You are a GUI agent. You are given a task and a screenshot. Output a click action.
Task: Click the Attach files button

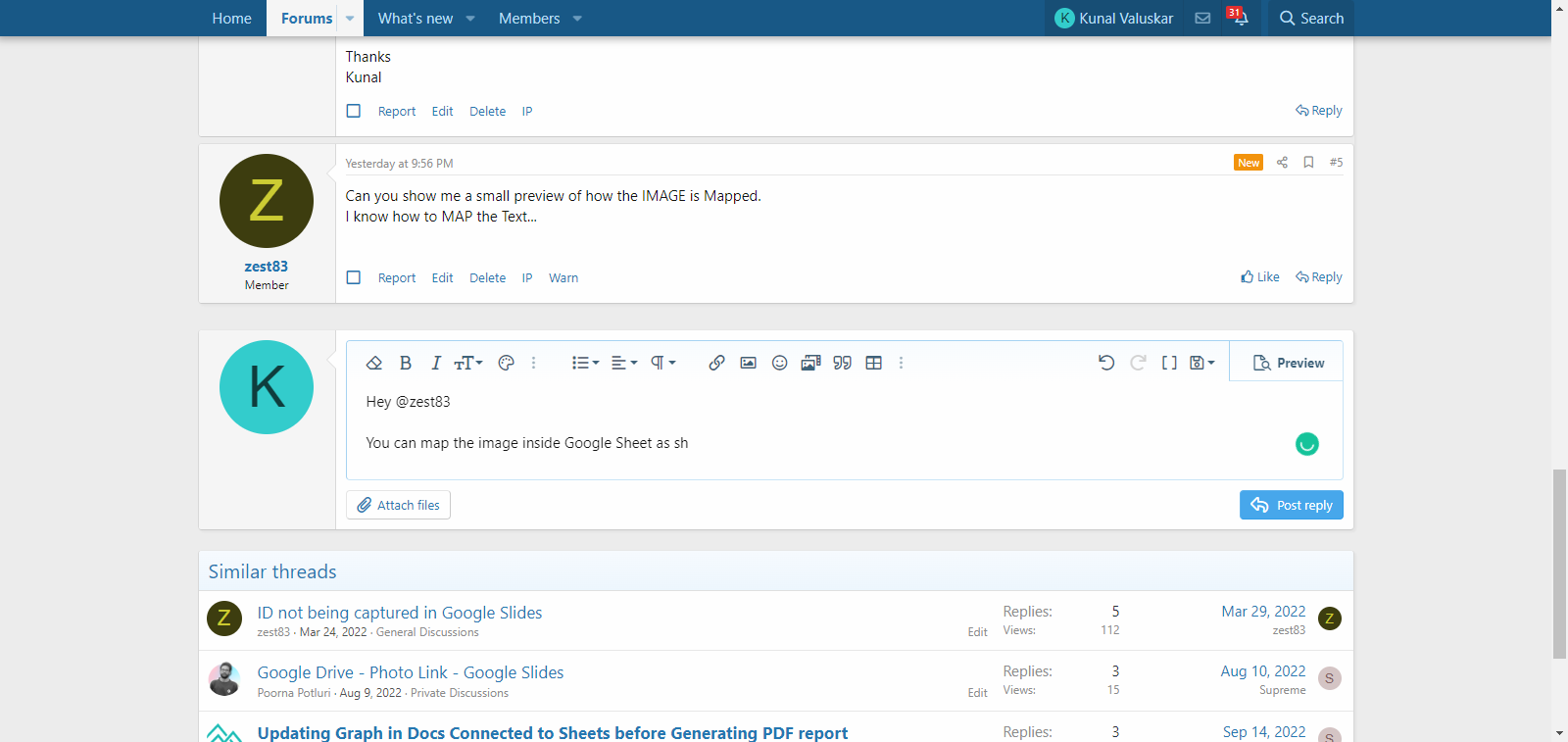(398, 505)
